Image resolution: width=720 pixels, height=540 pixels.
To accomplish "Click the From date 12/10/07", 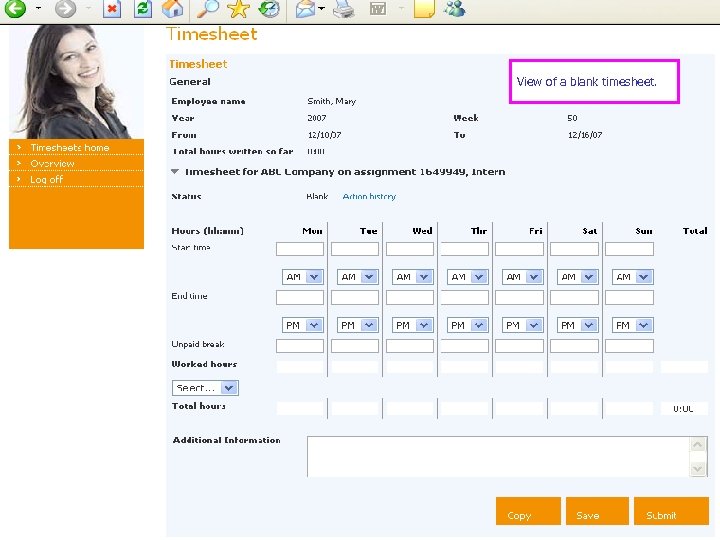I will click(324, 135).
